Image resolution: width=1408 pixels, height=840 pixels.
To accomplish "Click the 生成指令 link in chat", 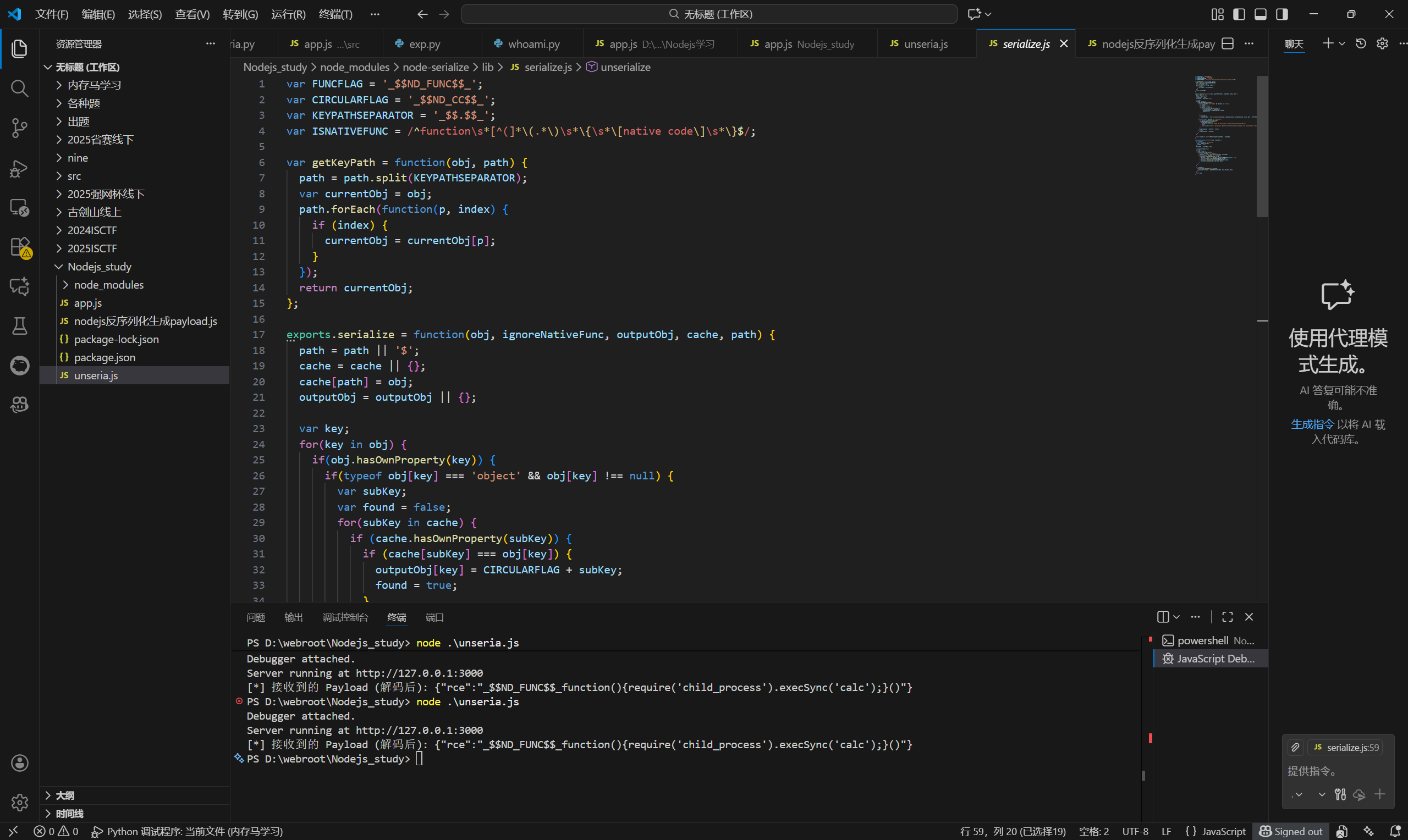I will tap(1312, 424).
